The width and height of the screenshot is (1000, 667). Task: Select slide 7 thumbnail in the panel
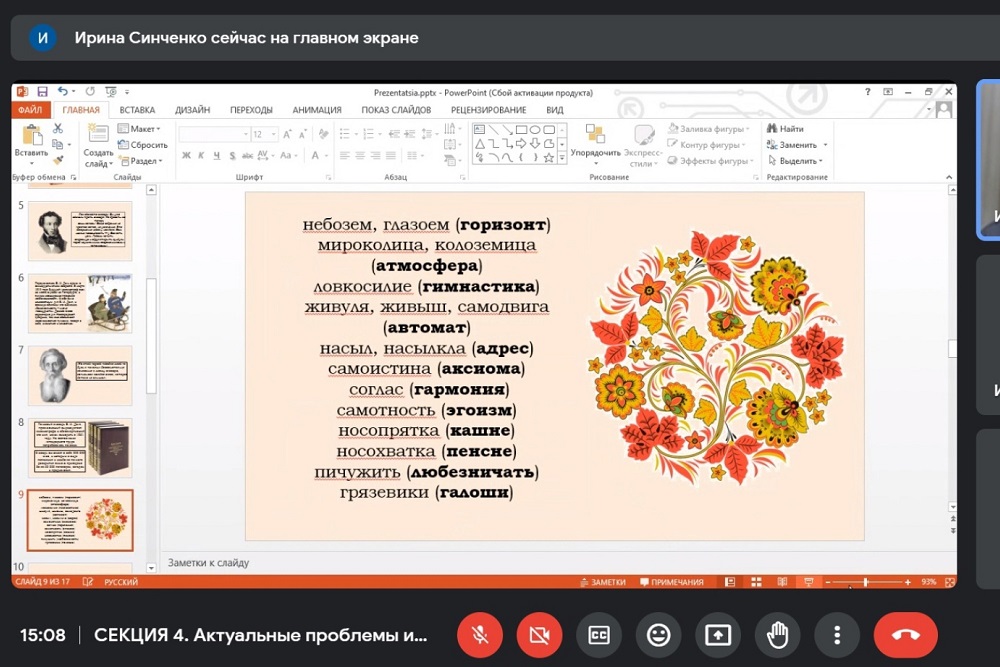79,375
